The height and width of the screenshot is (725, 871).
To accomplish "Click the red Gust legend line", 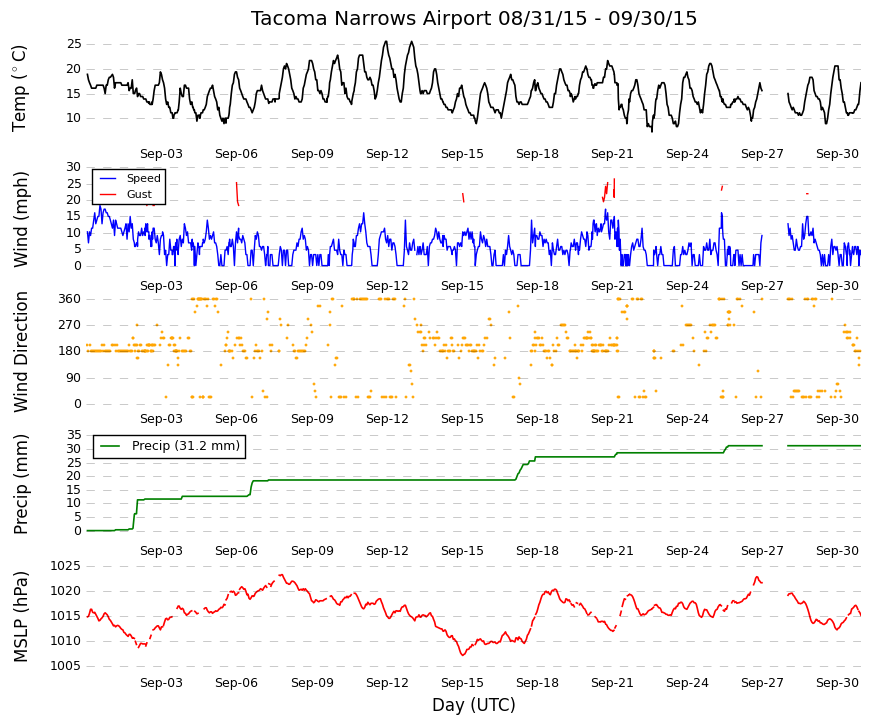I will point(108,194).
